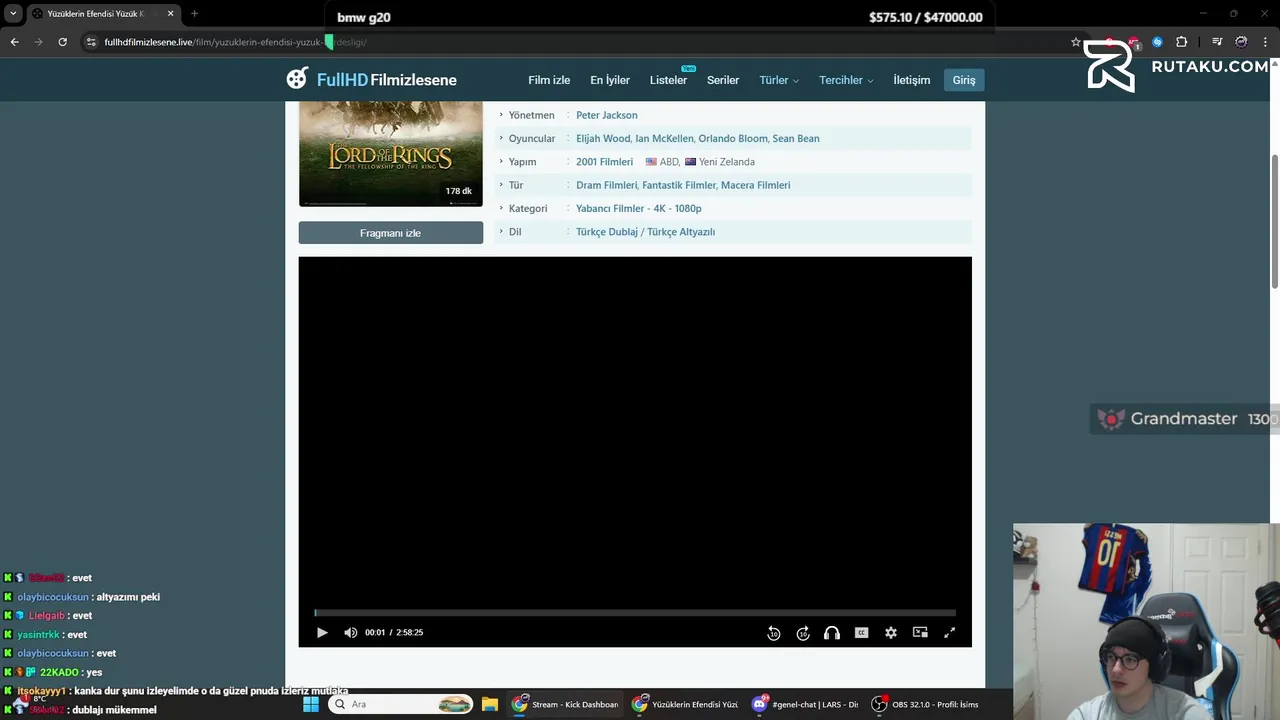Bookmark this page with star icon
1280x720 pixels.
1076,42
